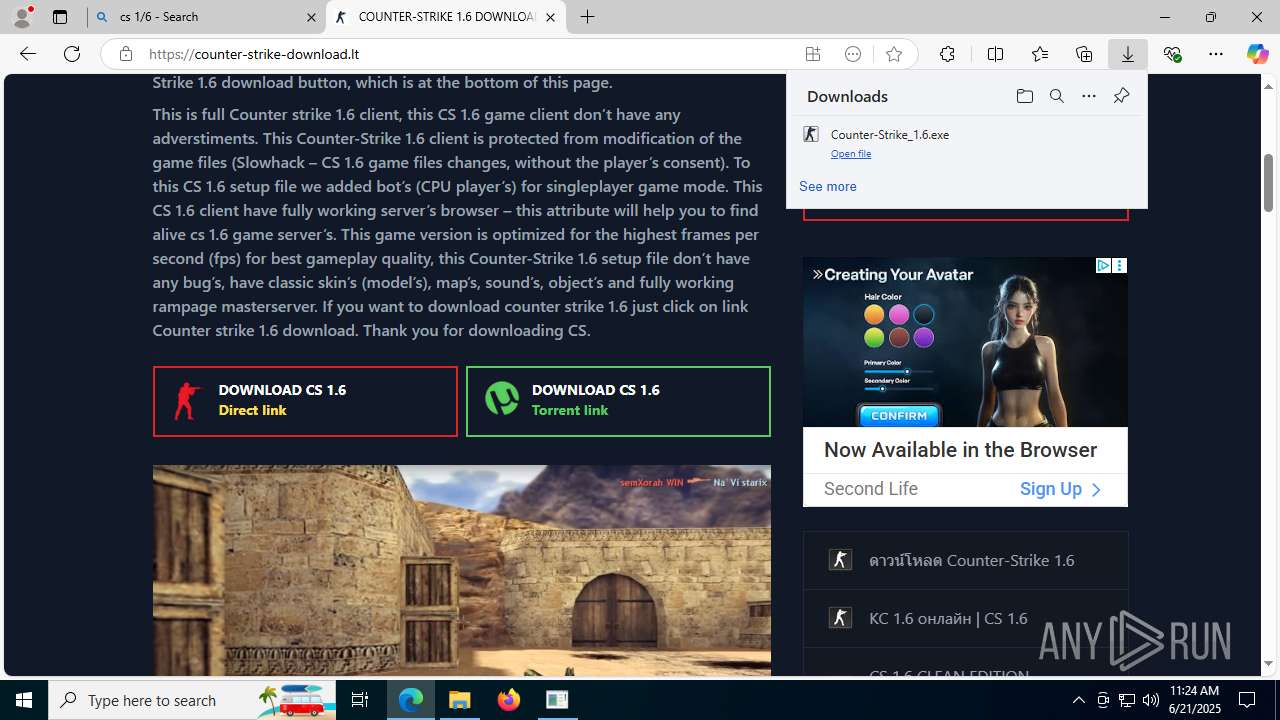Click the Second Life Sign Up link
1280x720 pixels.
click(x=1060, y=489)
